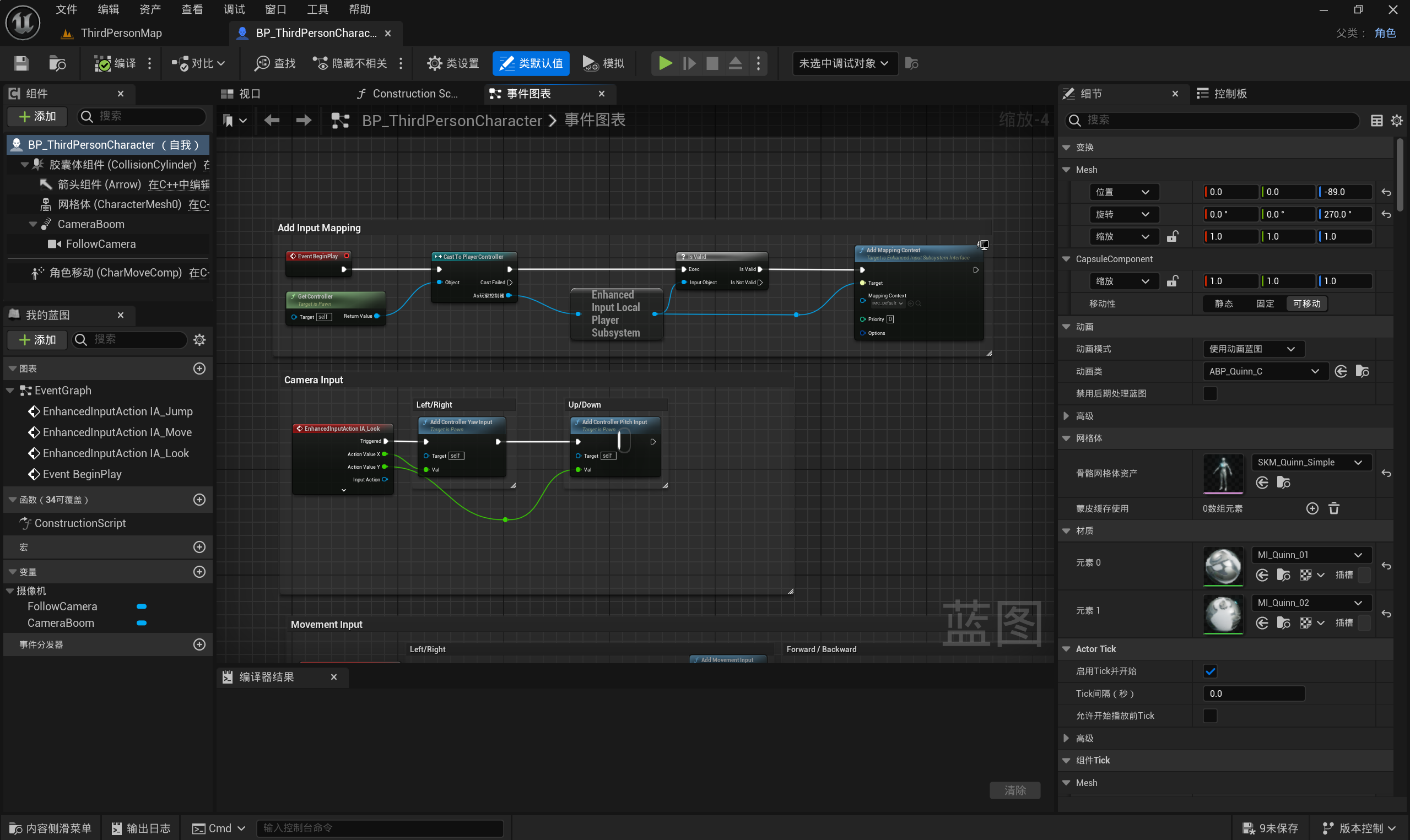Enable 允许开始播放前Tick checkbox
The height and width of the screenshot is (840, 1410).
[x=1210, y=716]
